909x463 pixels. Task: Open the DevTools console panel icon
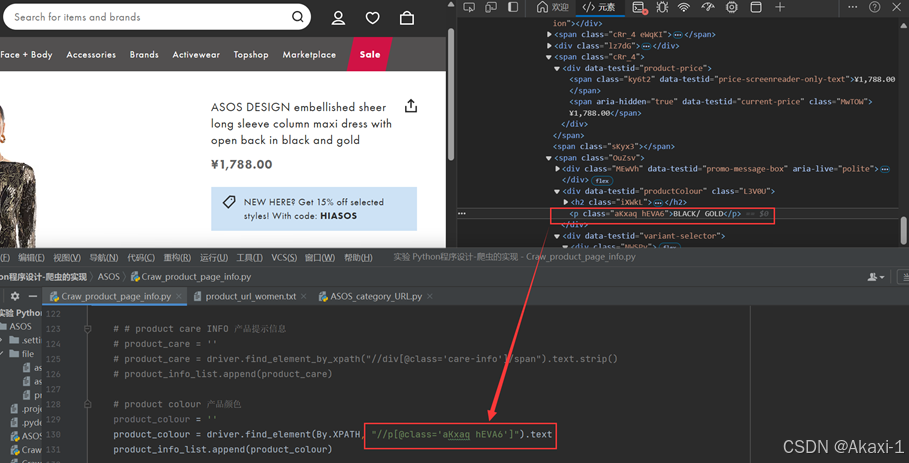tap(639, 7)
